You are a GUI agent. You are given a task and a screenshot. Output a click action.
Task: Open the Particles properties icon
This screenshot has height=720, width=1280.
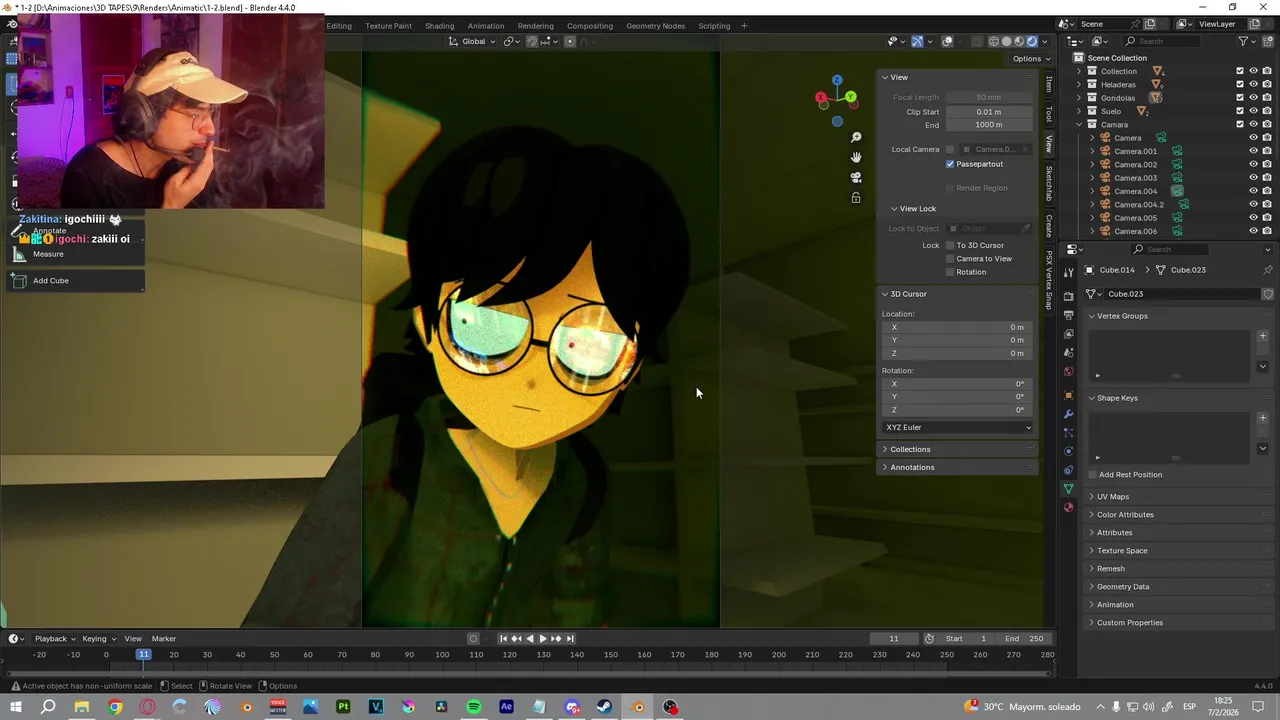click(x=1068, y=433)
